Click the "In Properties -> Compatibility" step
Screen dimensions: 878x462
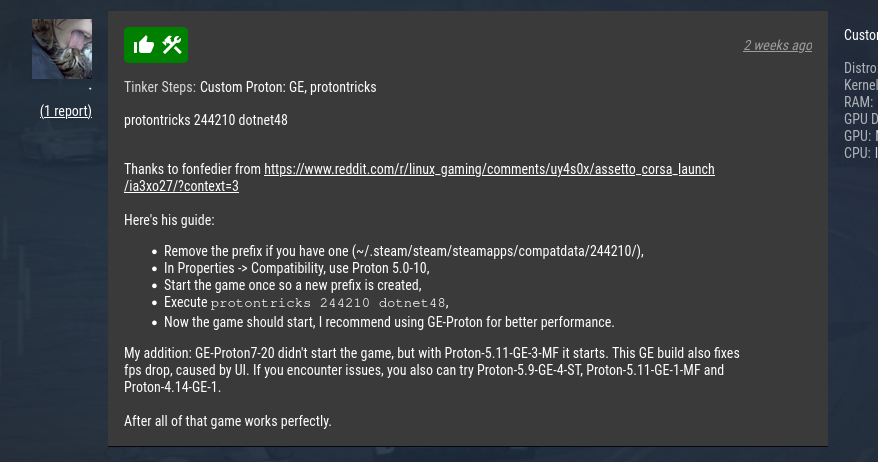(296, 268)
